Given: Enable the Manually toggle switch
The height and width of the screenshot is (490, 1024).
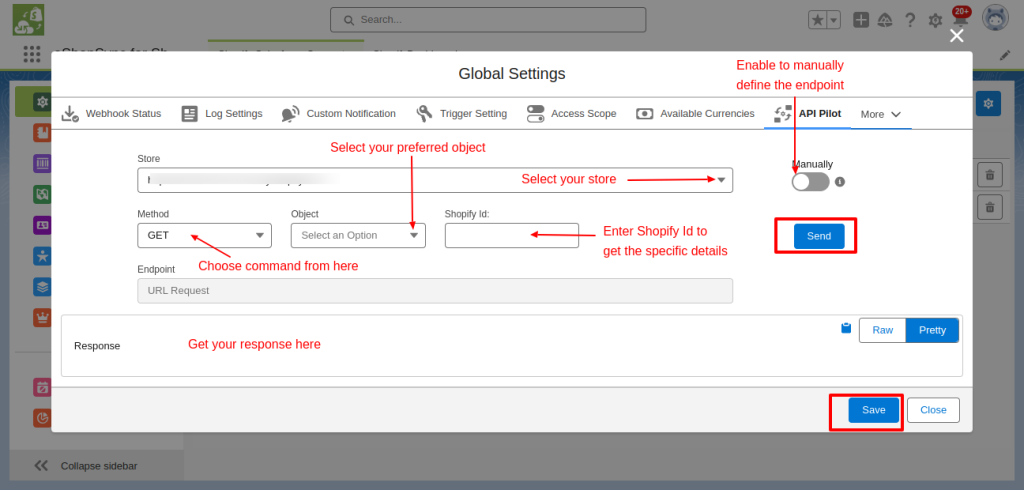Looking at the screenshot, I should pos(810,182).
